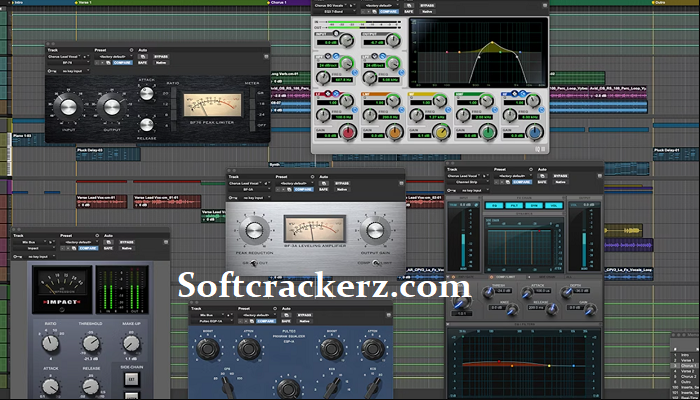Click automation icon in Impact plugin window
The width and height of the screenshot is (700, 400).
pyautogui.click(x=109, y=242)
